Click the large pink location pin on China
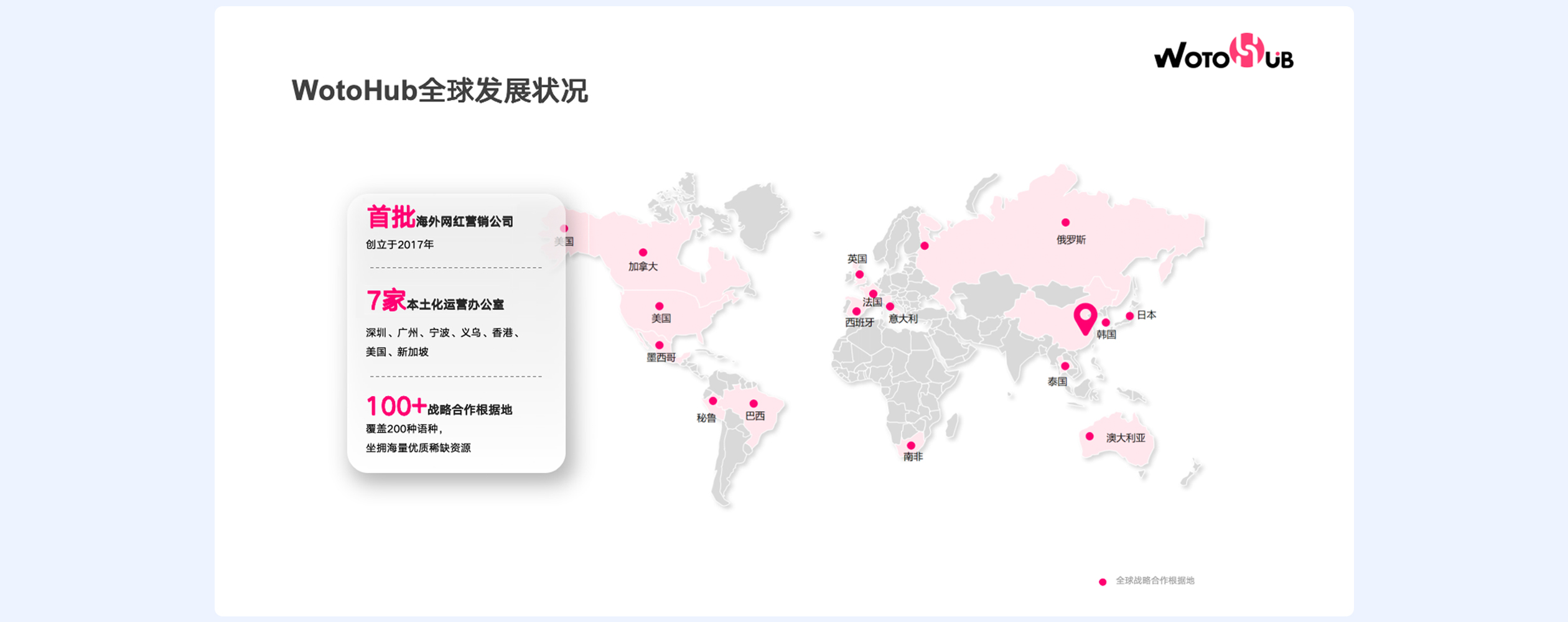 coord(1085,320)
